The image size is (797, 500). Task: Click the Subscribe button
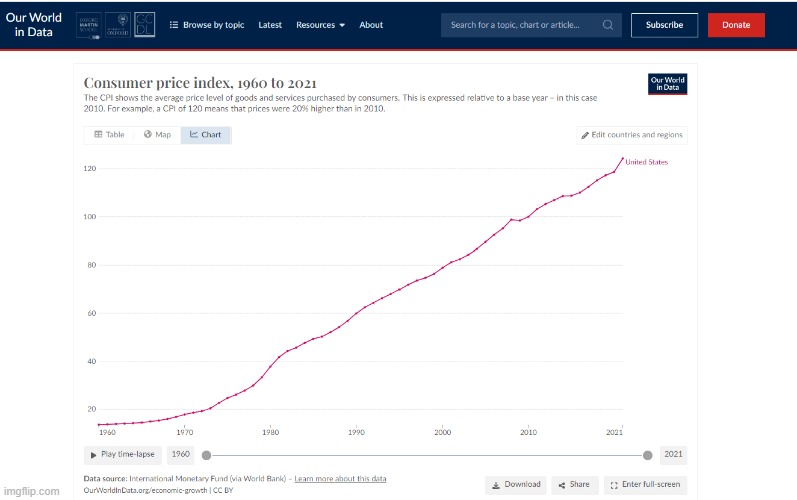[x=664, y=25]
